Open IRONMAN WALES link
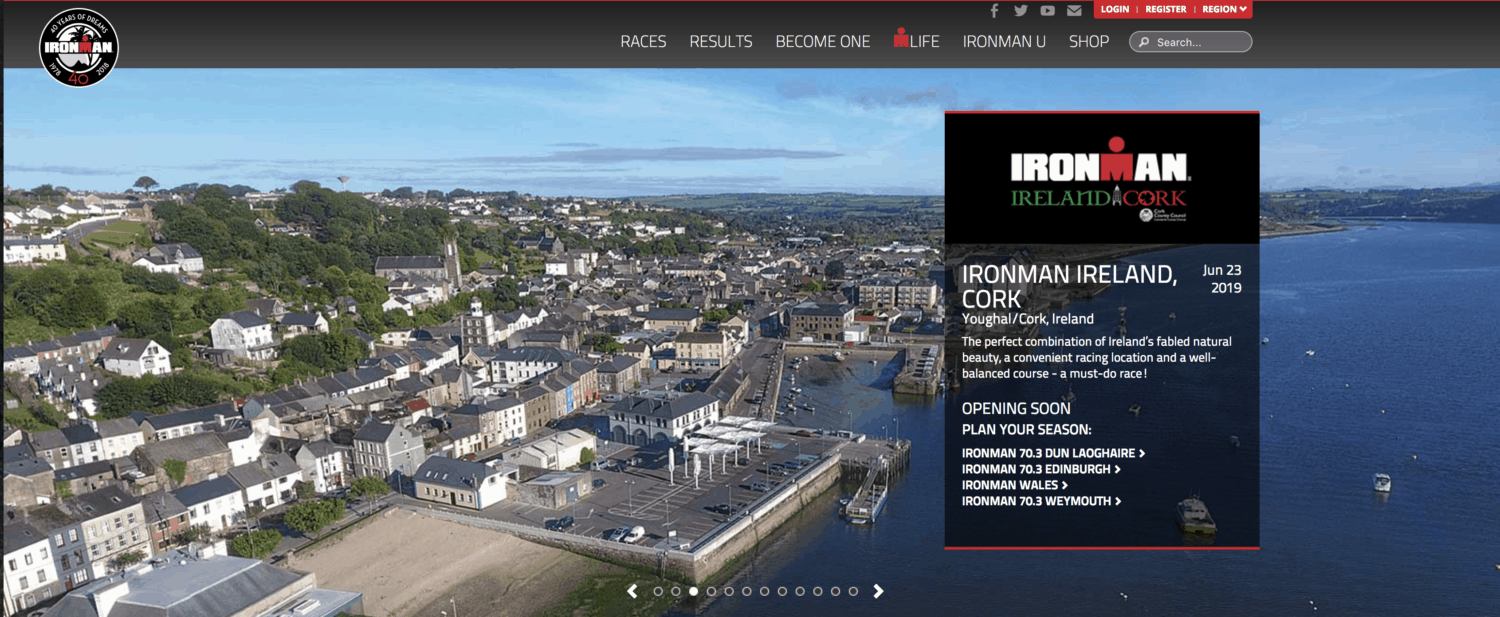The width and height of the screenshot is (1500, 617). (1015, 485)
